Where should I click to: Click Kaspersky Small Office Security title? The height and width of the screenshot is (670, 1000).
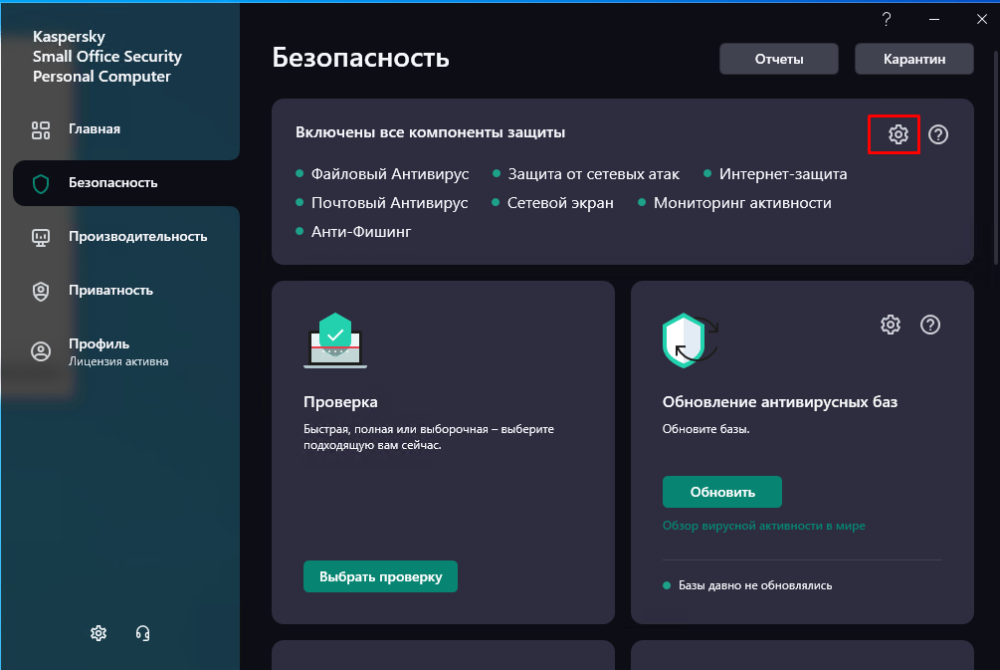coord(107,56)
